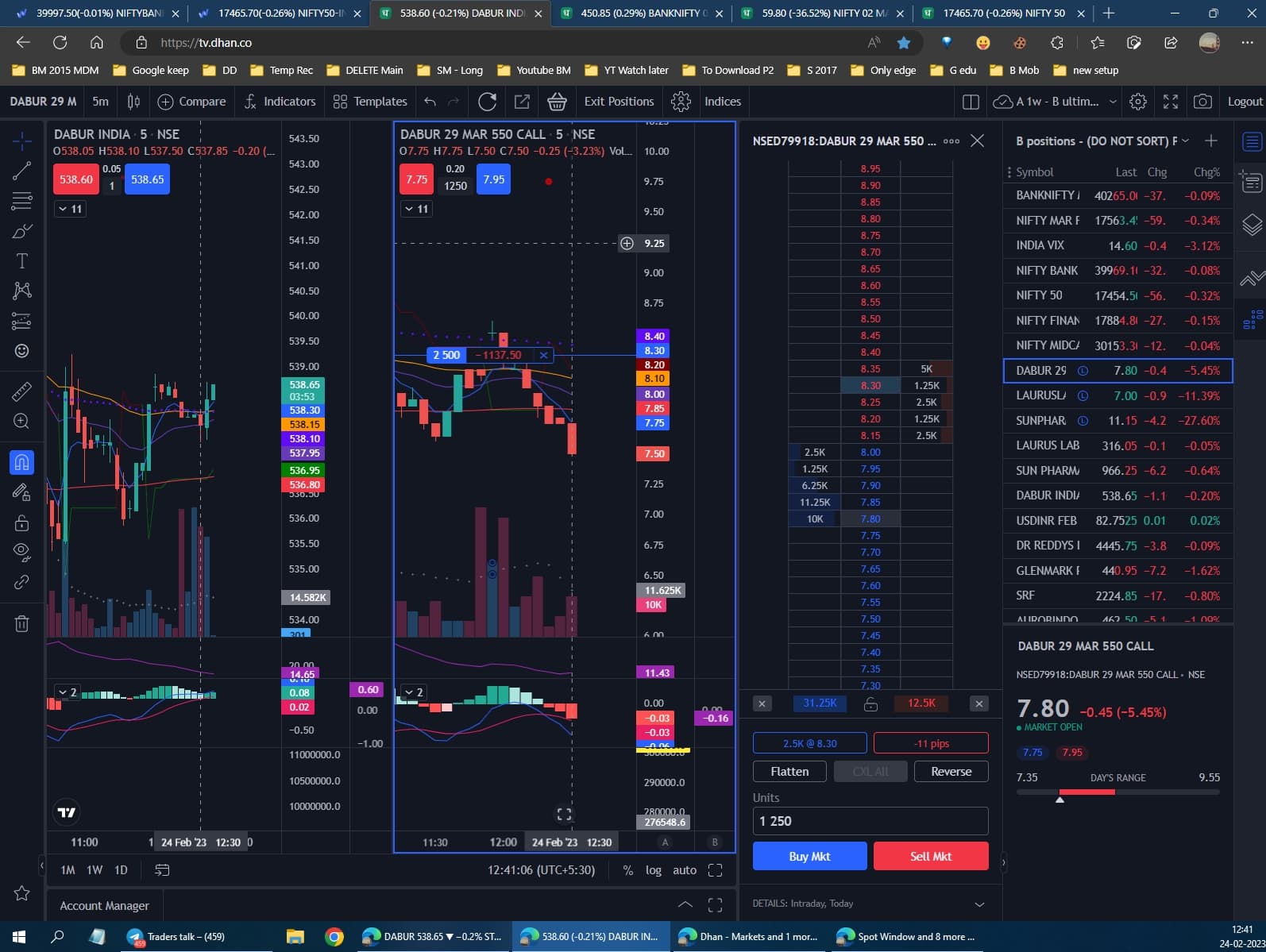Click the day's range price slider

point(1117,792)
